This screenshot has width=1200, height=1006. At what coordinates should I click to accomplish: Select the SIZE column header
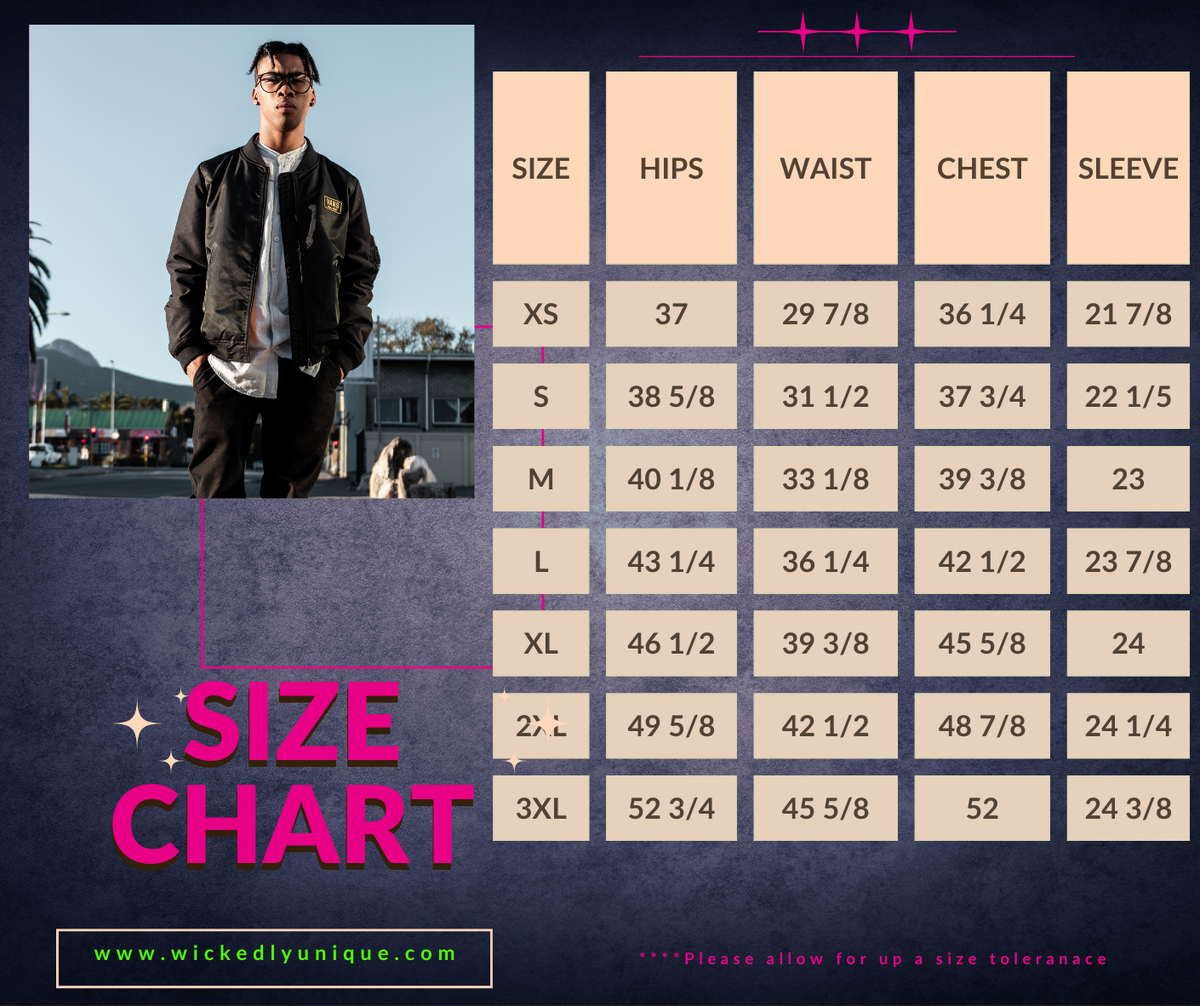pyautogui.click(x=540, y=168)
